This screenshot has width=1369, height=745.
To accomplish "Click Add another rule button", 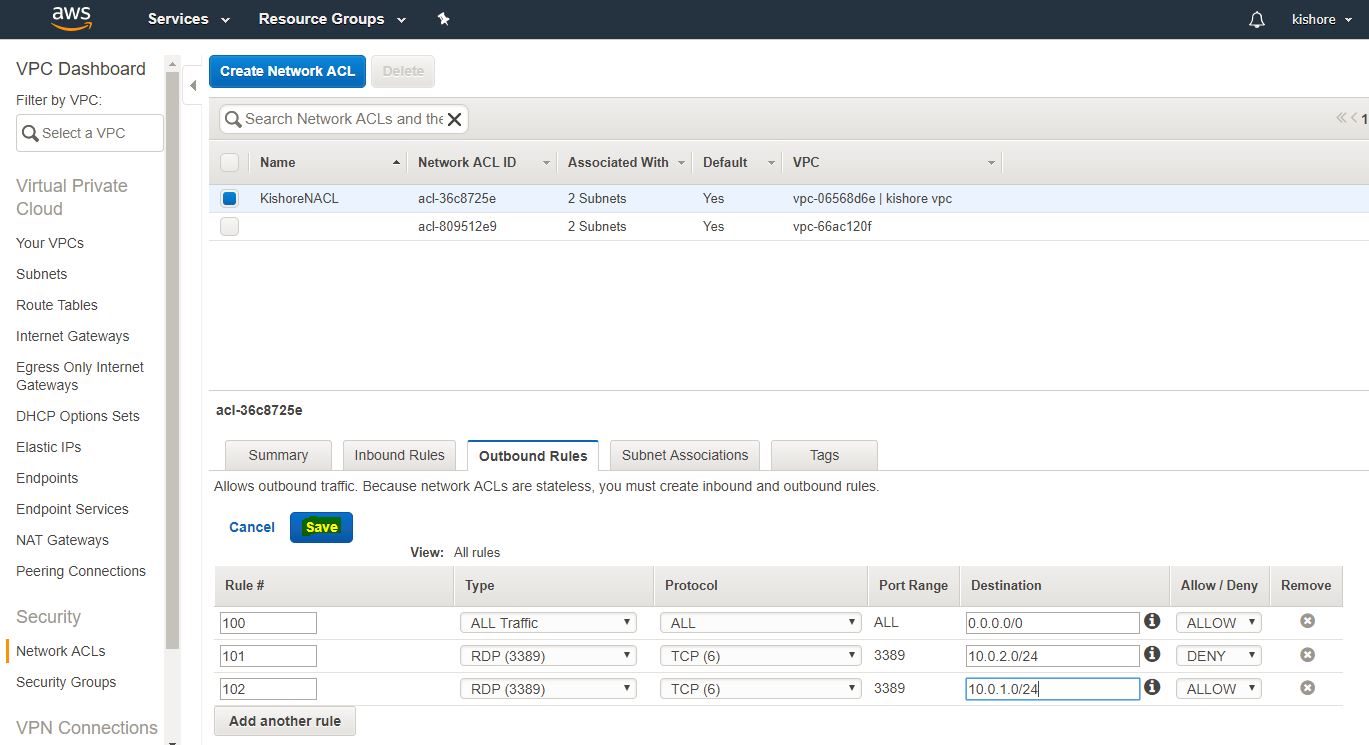I will point(285,721).
